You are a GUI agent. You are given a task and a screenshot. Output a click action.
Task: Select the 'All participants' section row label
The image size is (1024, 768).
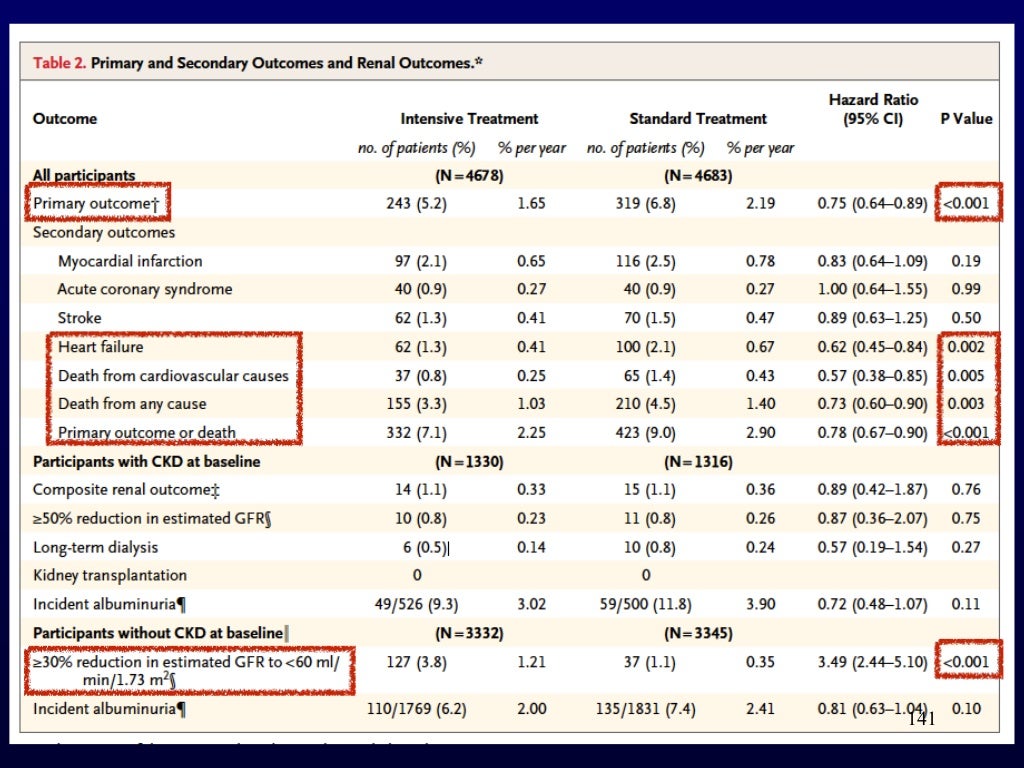84,175
